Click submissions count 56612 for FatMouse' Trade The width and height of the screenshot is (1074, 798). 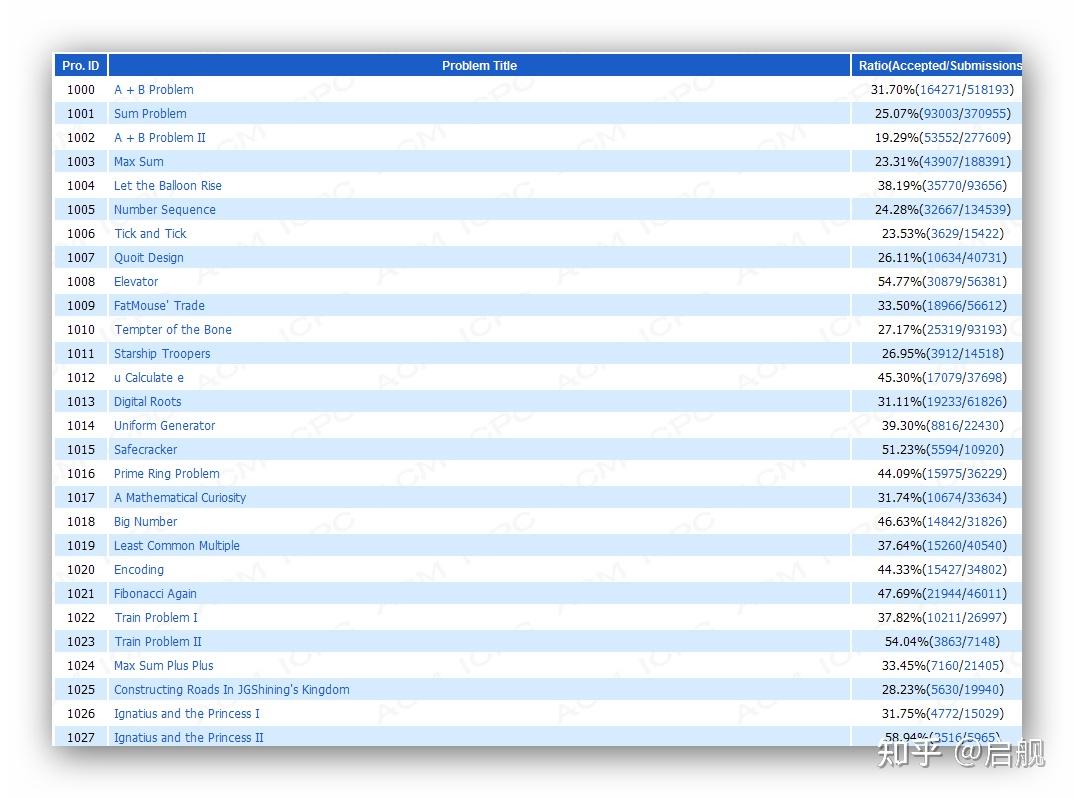click(x=984, y=306)
